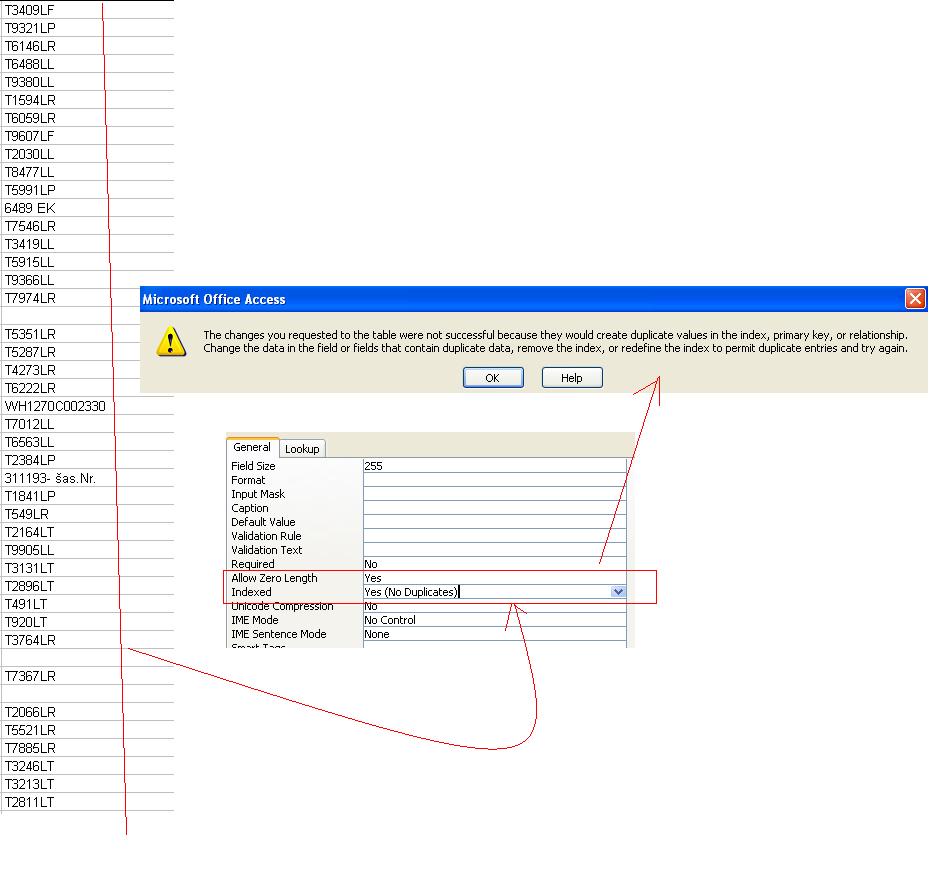Click OK in the Access error dialog
Viewport: 935px width, 874px height.
[x=493, y=377]
